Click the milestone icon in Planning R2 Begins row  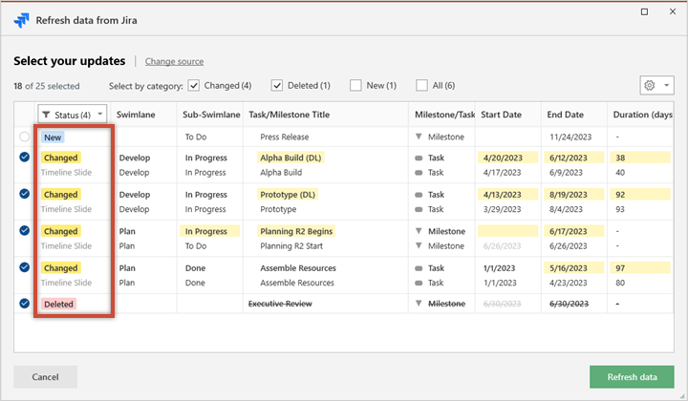tap(419, 231)
